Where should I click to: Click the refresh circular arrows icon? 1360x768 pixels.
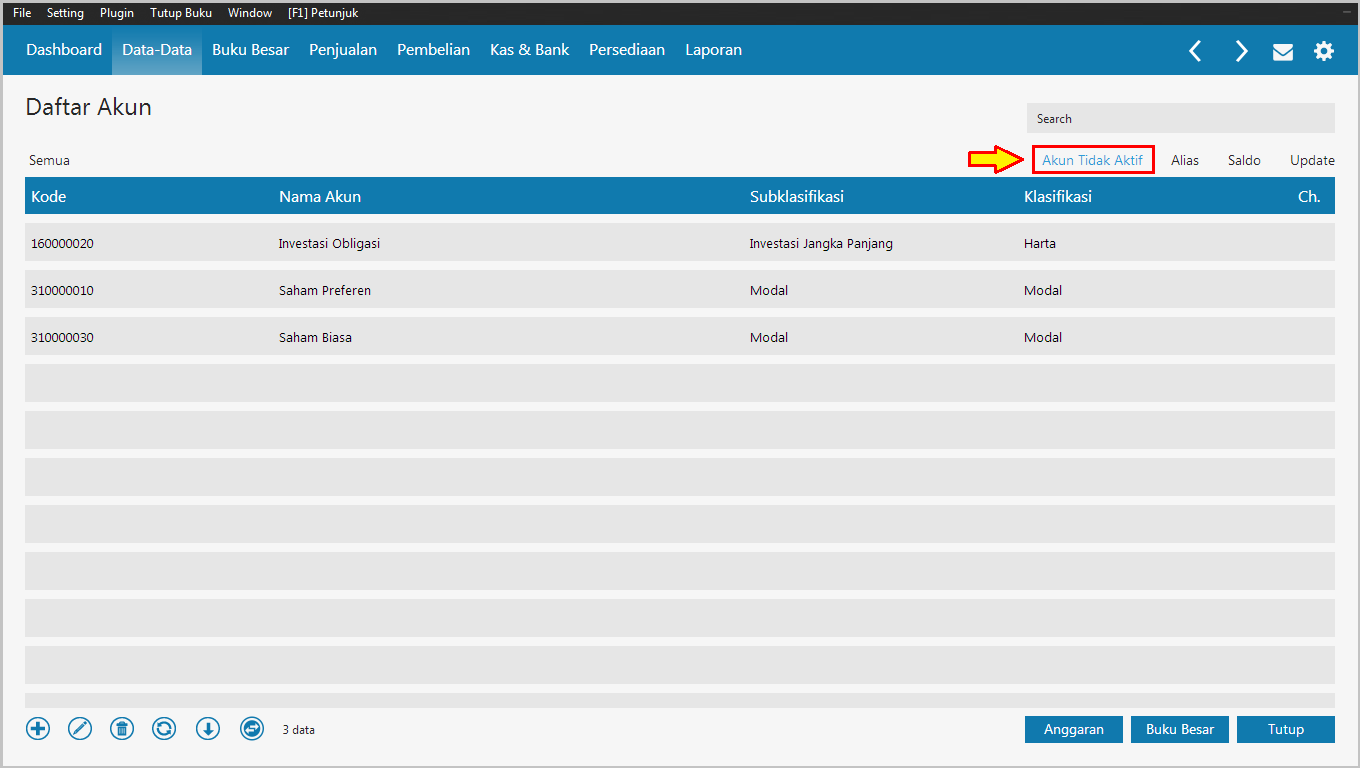(164, 729)
